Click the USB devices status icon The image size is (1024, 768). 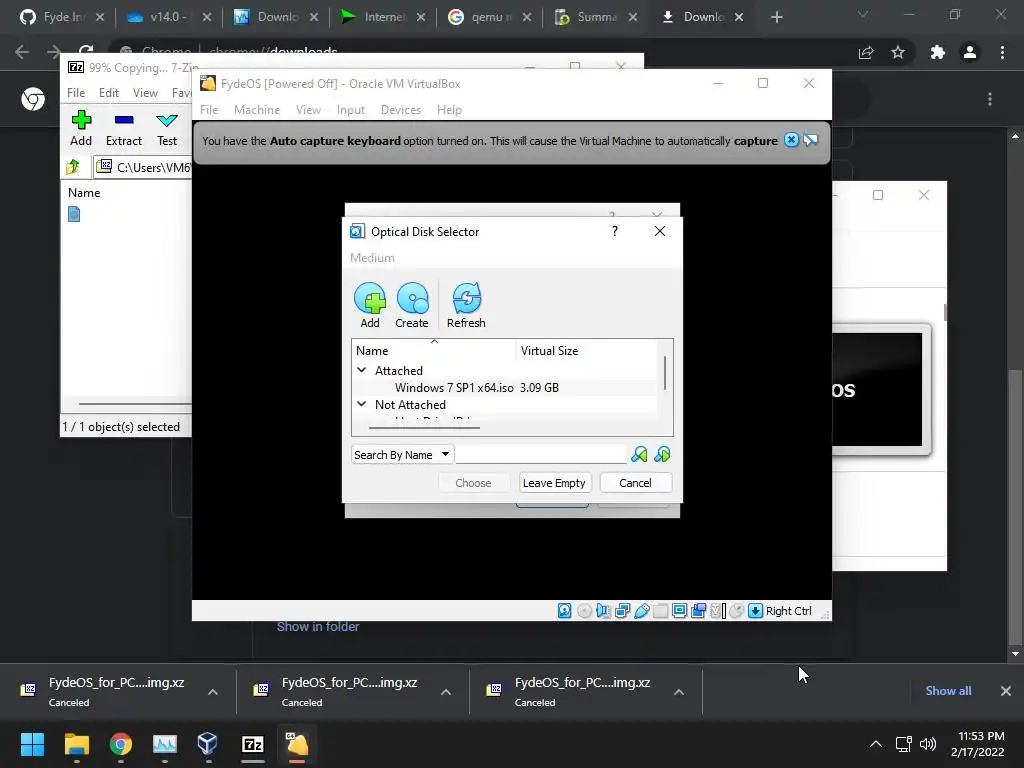(x=642, y=611)
